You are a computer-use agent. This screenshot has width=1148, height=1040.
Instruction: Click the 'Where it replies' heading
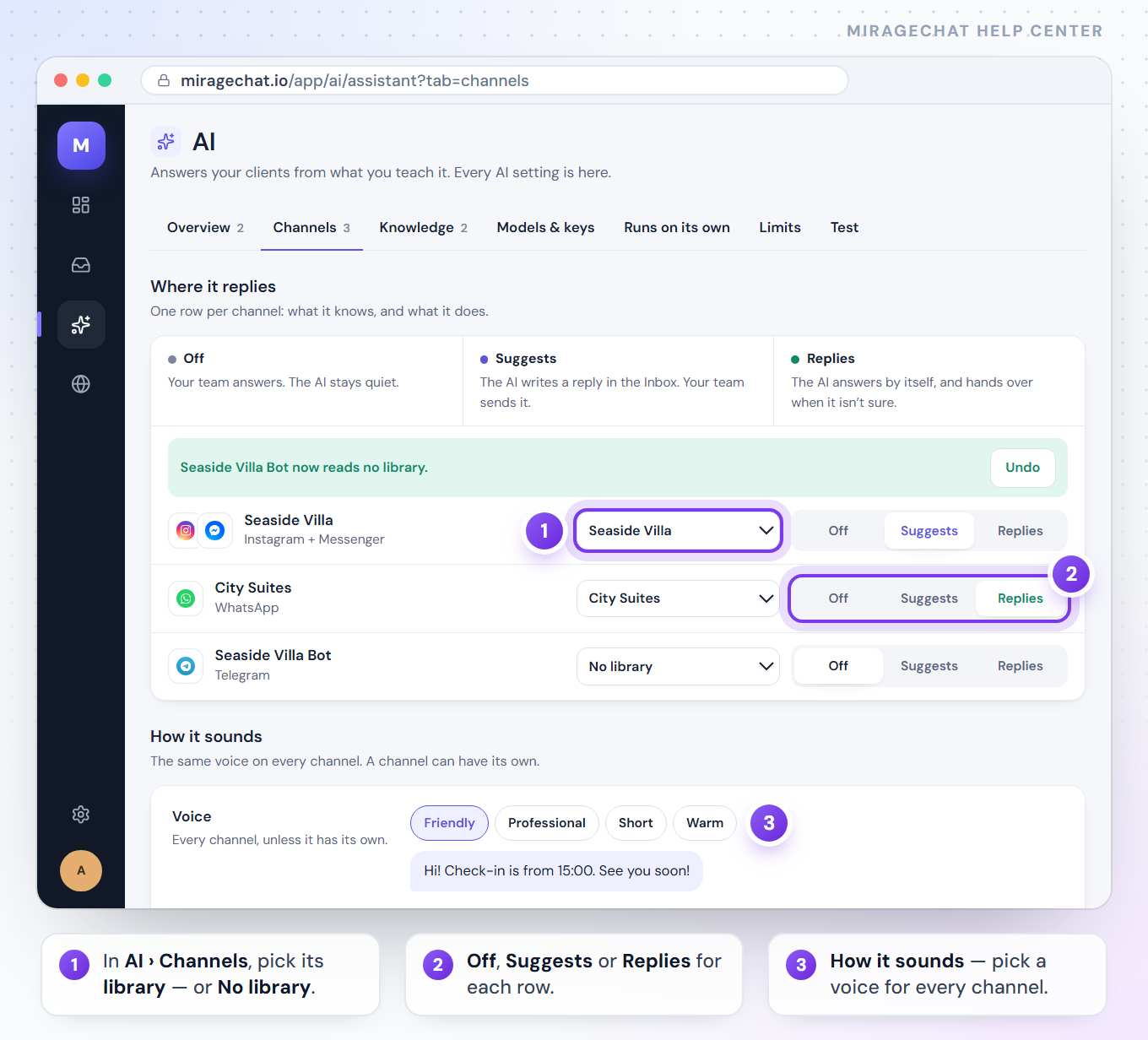[x=213, y=287]
